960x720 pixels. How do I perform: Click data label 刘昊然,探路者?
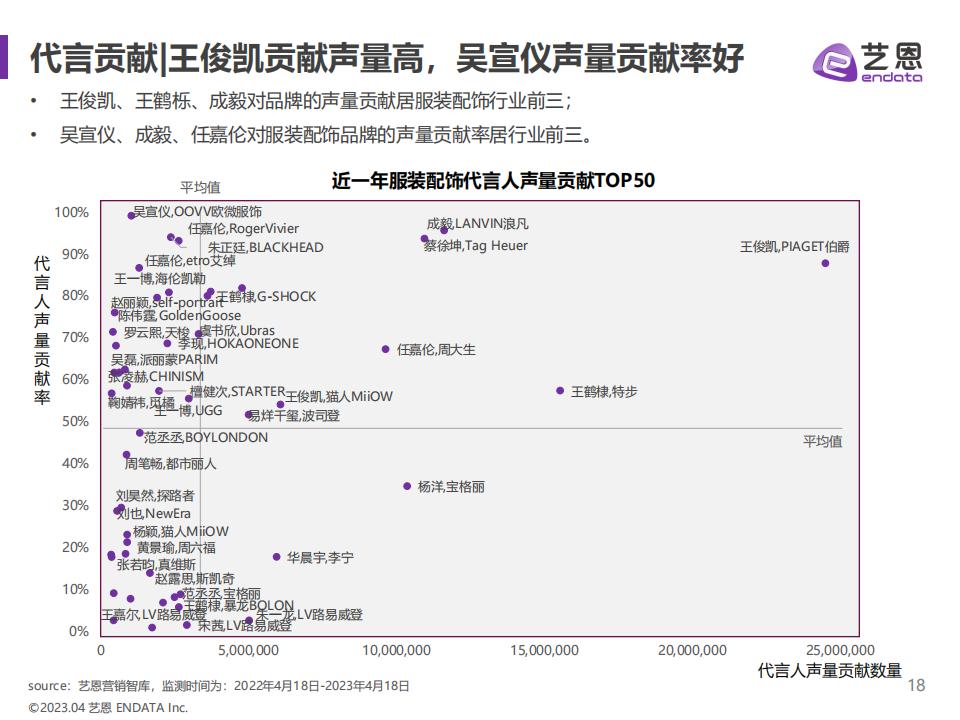point(155,496)
